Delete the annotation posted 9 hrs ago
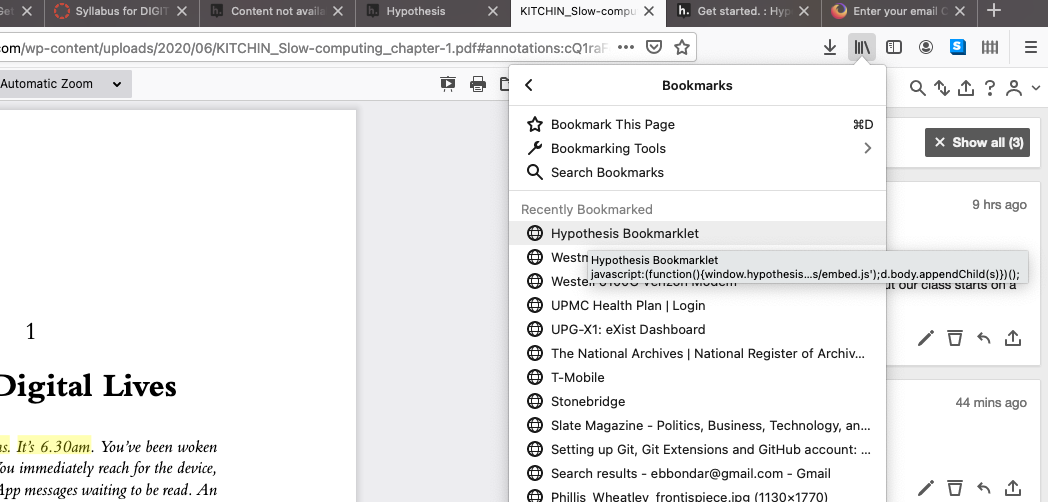1048x502 pixels. 954,338
